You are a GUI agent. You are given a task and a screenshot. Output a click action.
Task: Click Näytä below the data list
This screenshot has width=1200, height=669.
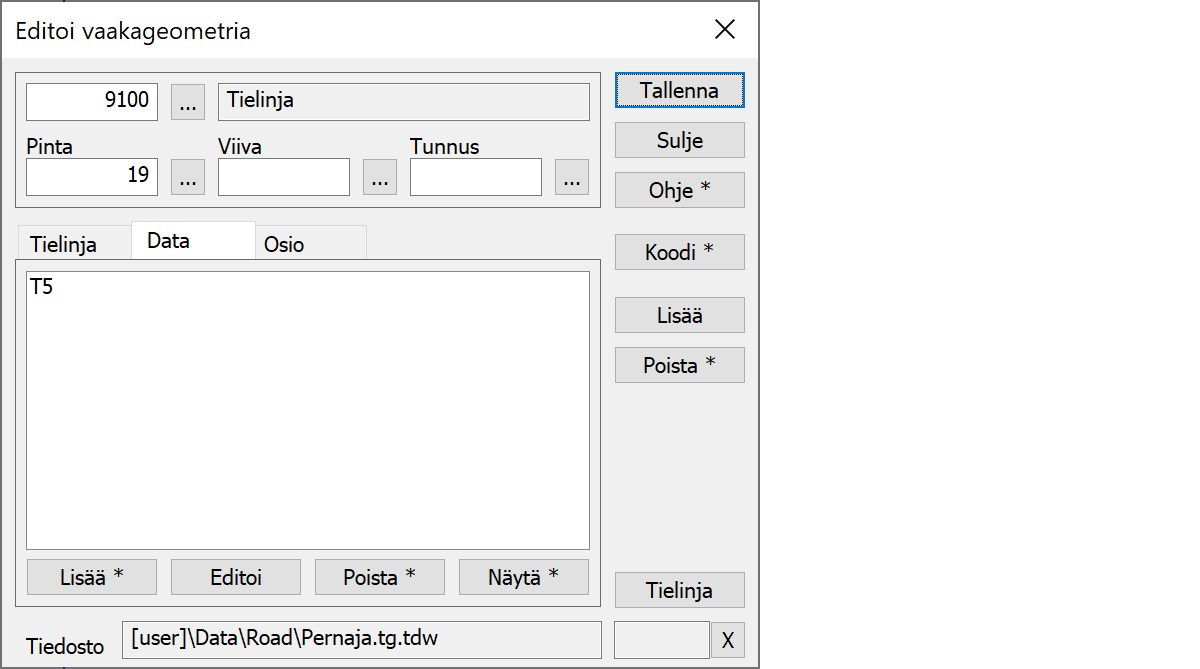tap(523, 577)
